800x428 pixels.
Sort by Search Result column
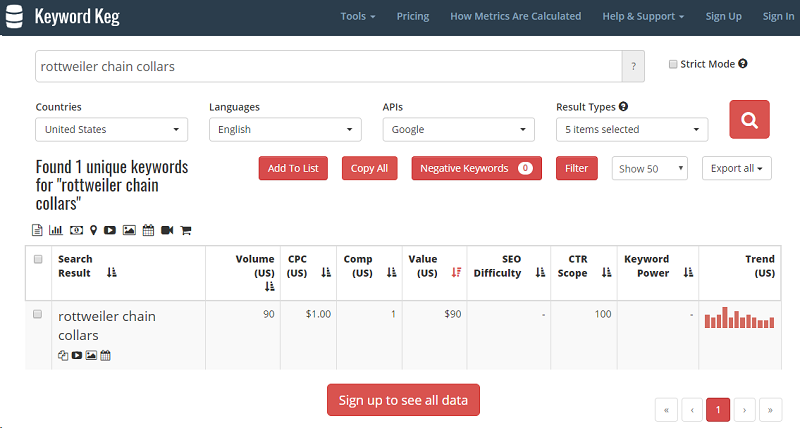(112, 272)
